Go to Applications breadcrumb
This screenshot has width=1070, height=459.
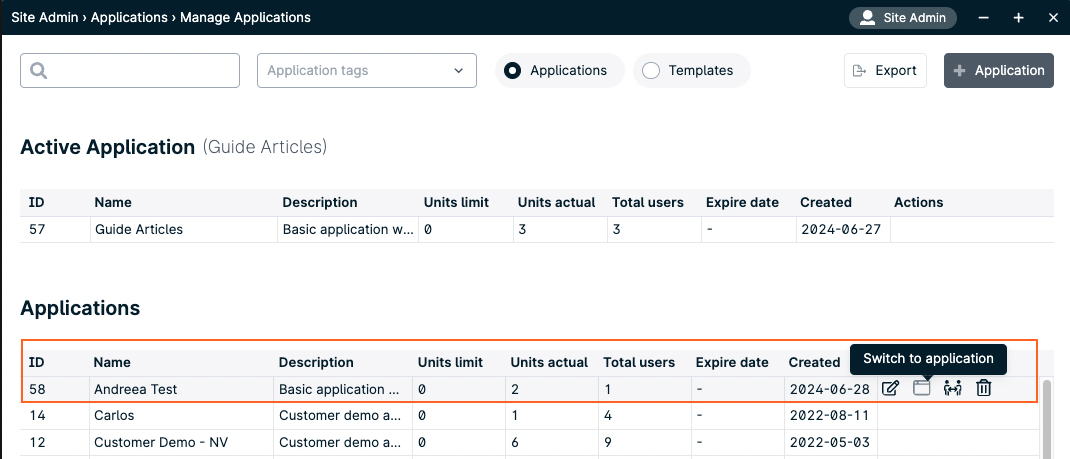(128, 18)
